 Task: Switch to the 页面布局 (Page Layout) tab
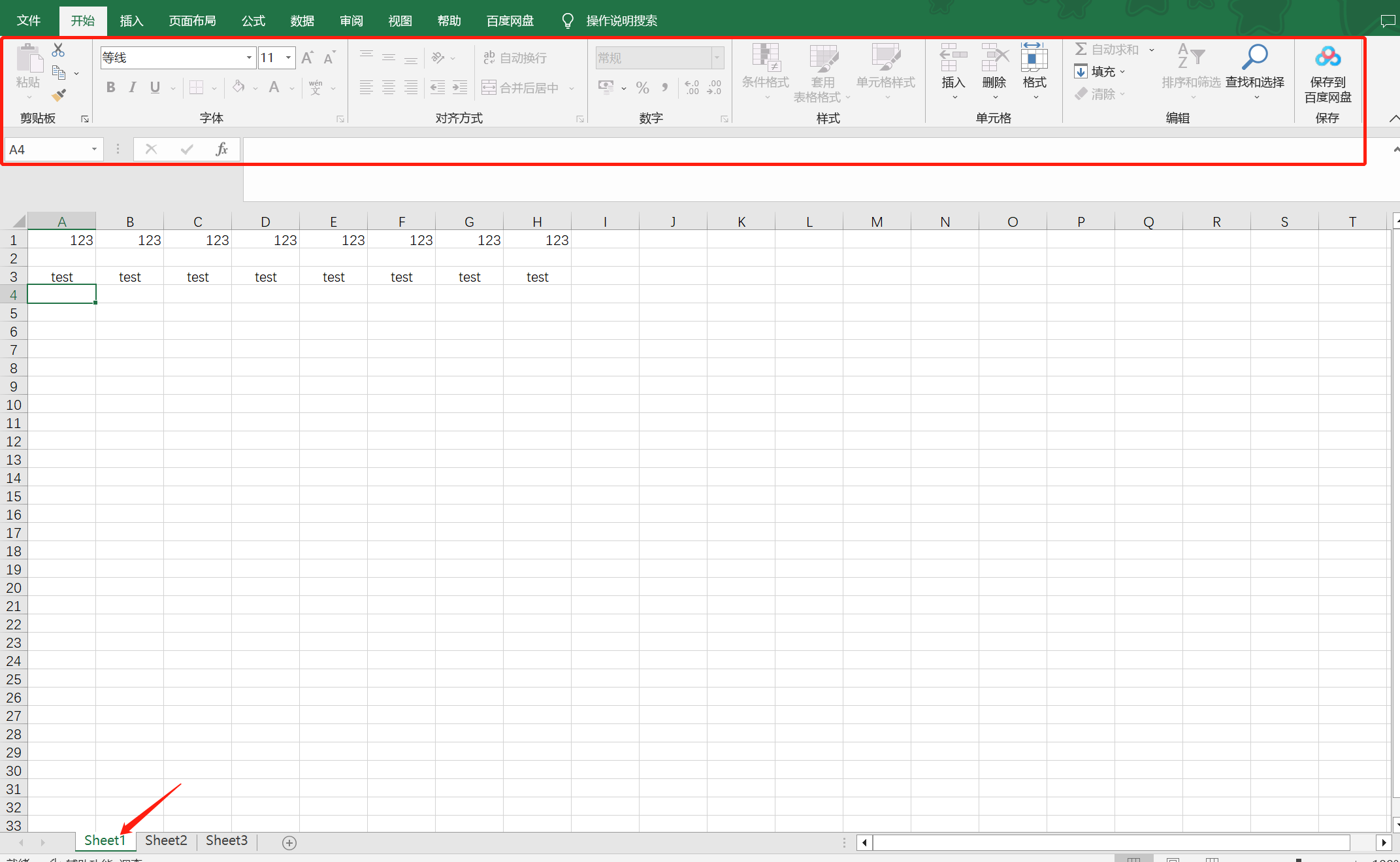[192, 21]
